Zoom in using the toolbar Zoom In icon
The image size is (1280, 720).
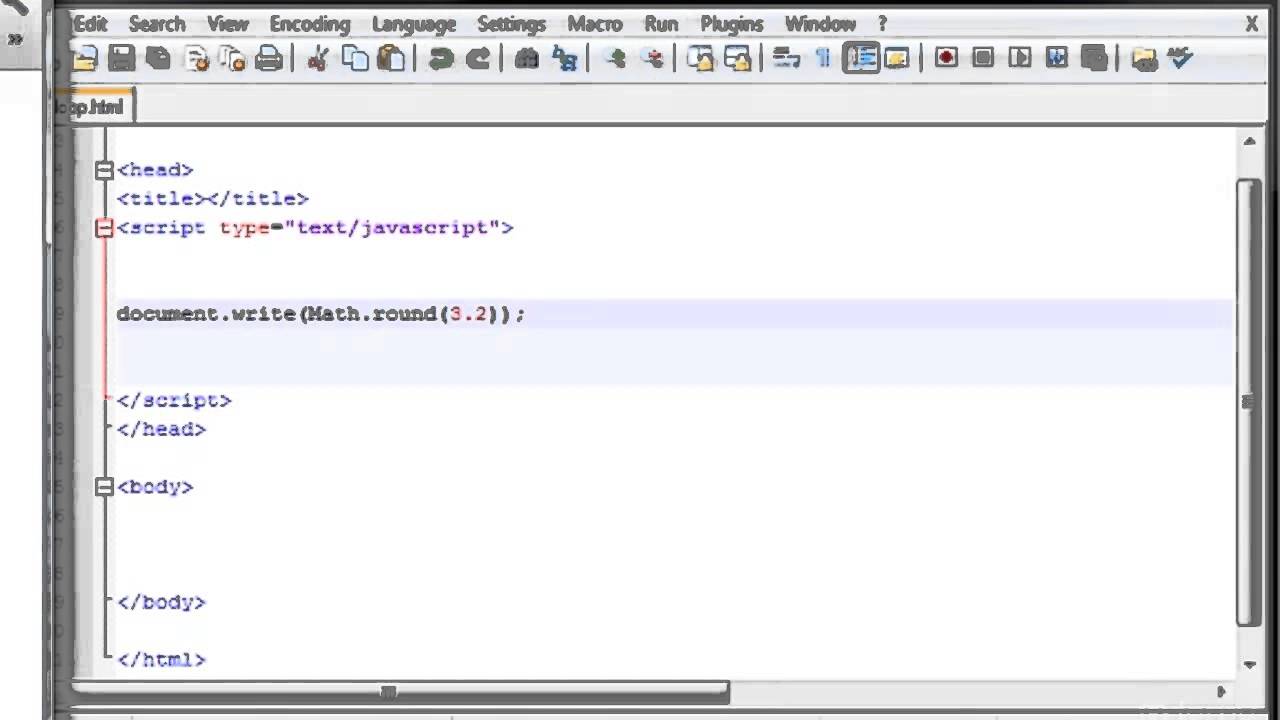(614, 58)
